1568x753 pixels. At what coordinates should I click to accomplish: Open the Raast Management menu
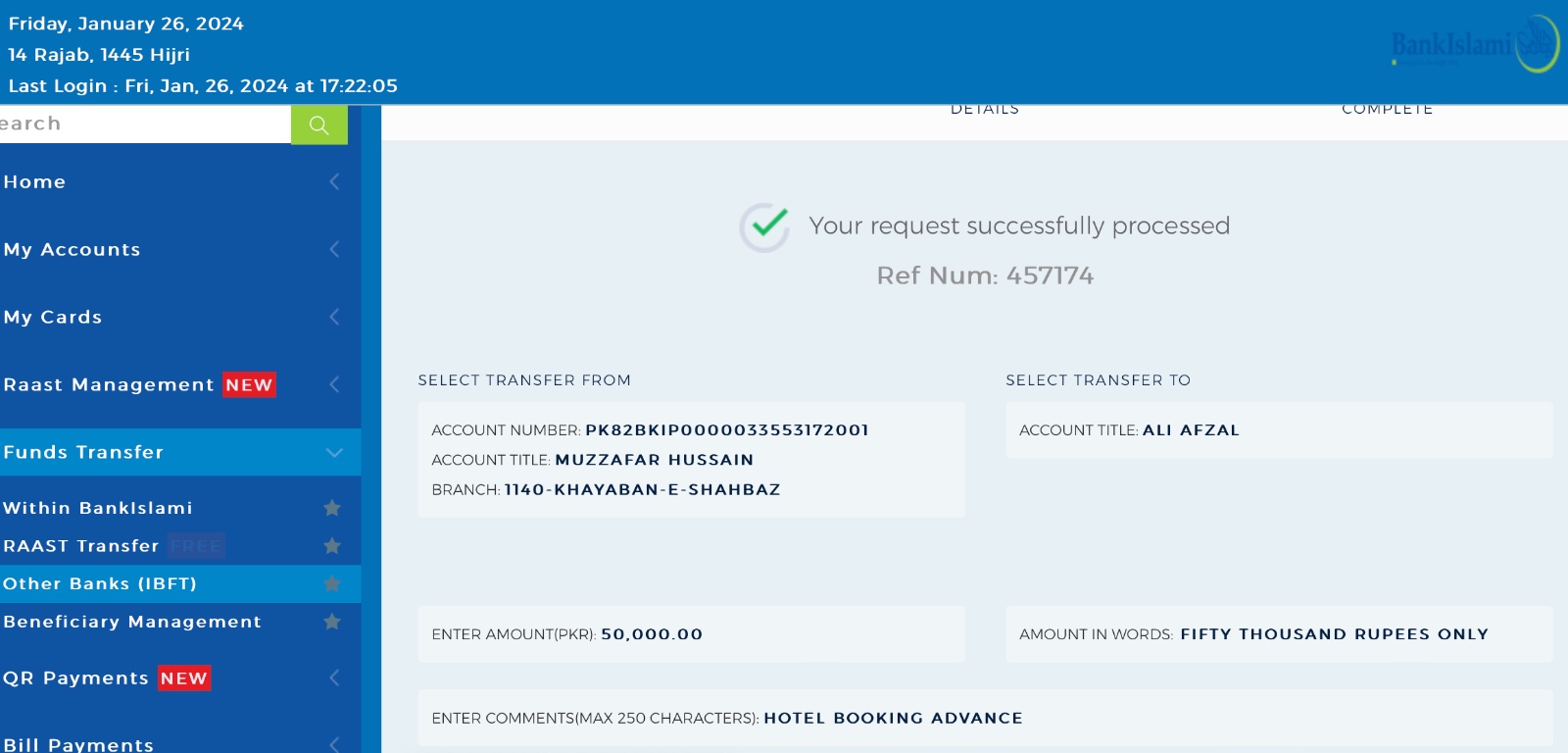pos(108,384)
